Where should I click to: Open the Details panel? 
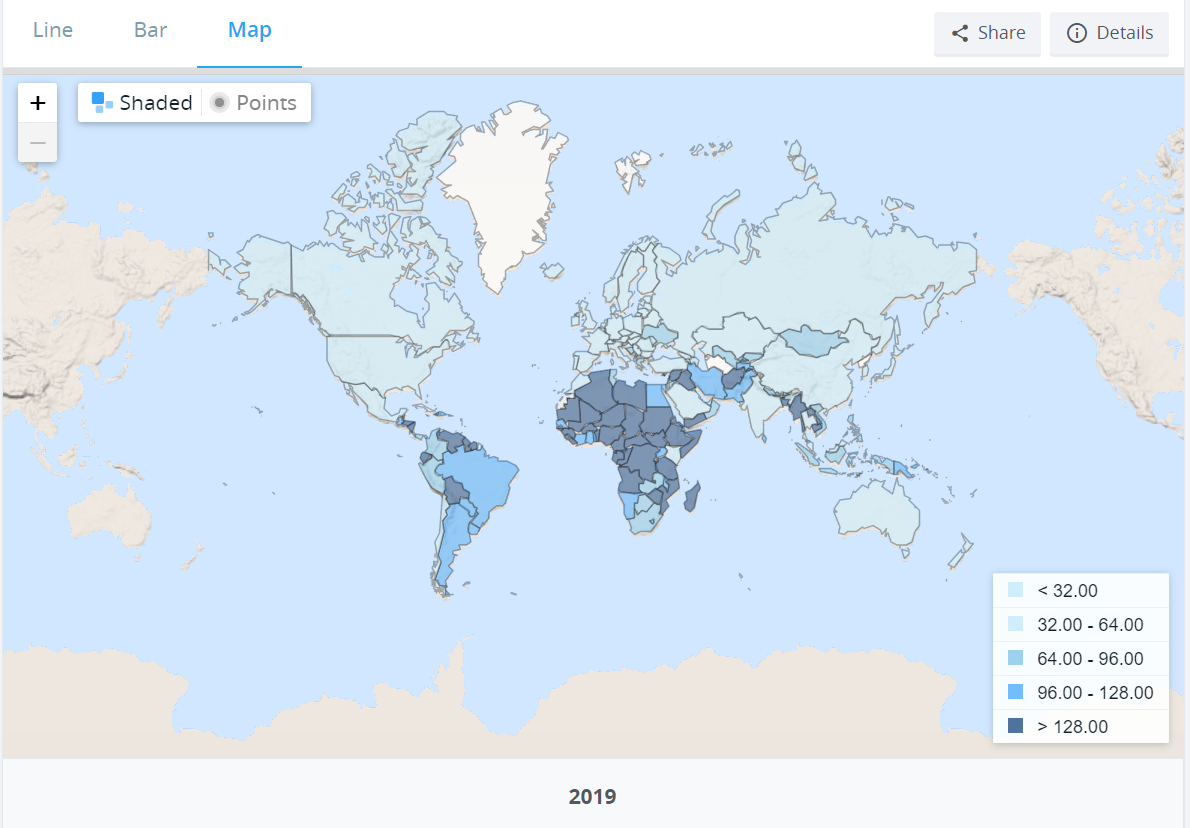tap(1109, 33)
